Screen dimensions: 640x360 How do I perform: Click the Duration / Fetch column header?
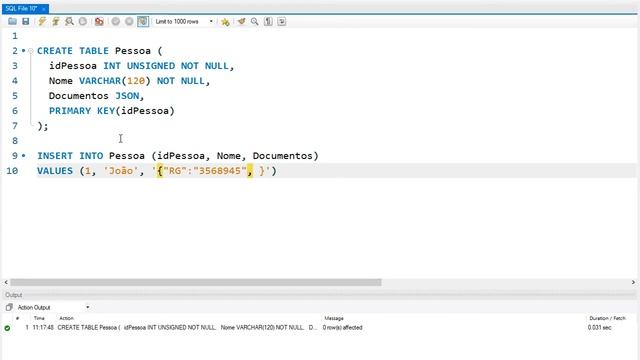[607, 318]
